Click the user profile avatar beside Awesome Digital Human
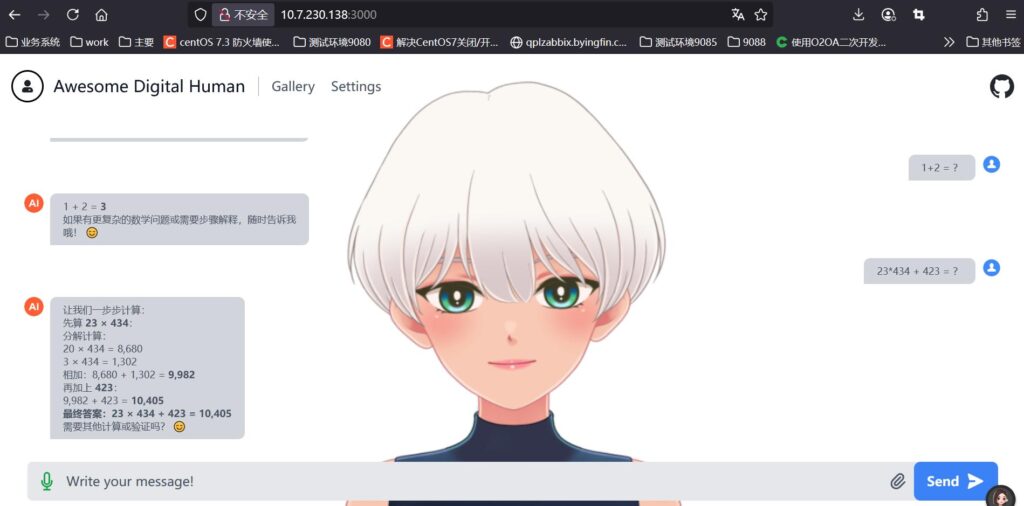Image resolution: width=1024 pixels, height=506 pixels. coord(27,87)
